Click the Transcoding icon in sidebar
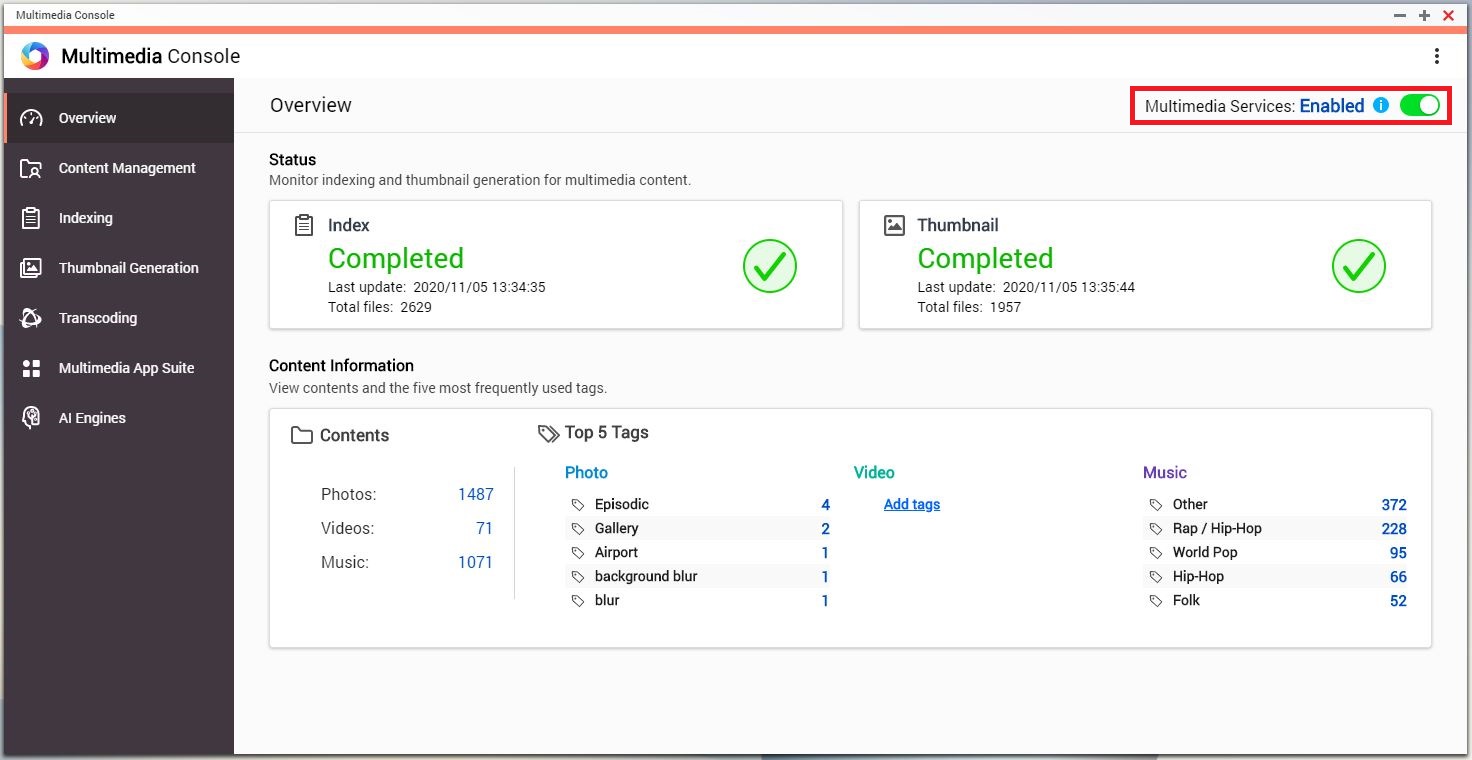 coord(31,318)
